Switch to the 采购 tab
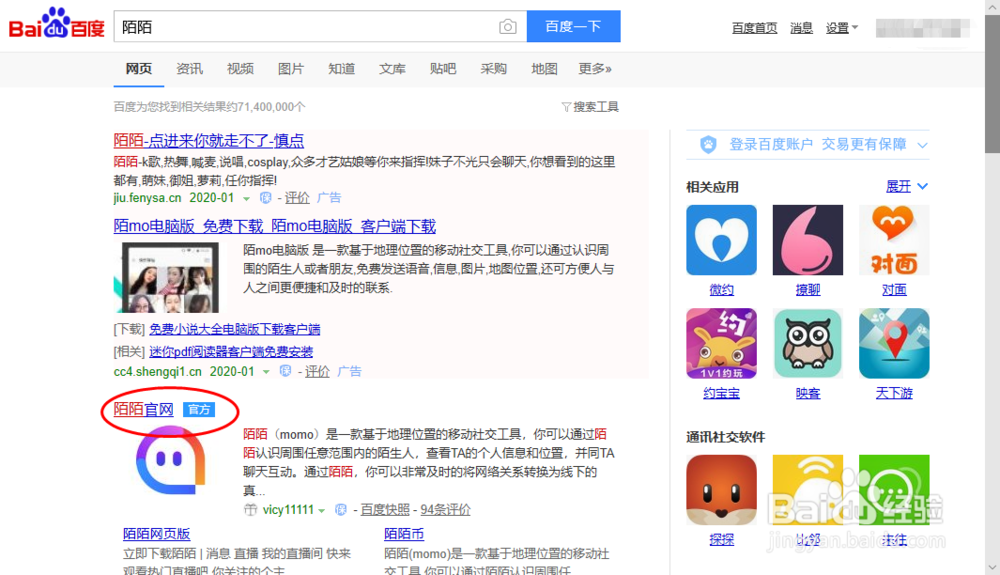This screenshot has width=1000, height=575. coord(494,69)
